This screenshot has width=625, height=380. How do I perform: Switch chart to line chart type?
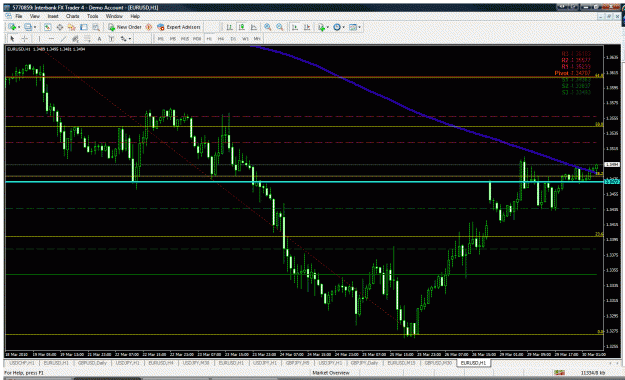pos(254,27)
